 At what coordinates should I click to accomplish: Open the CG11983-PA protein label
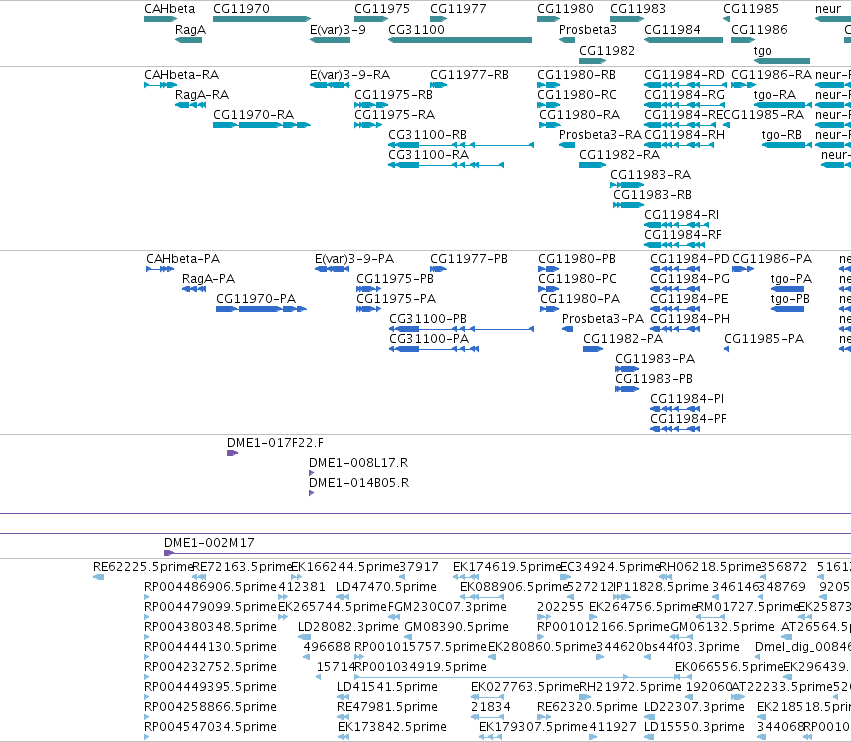point(655,359)
